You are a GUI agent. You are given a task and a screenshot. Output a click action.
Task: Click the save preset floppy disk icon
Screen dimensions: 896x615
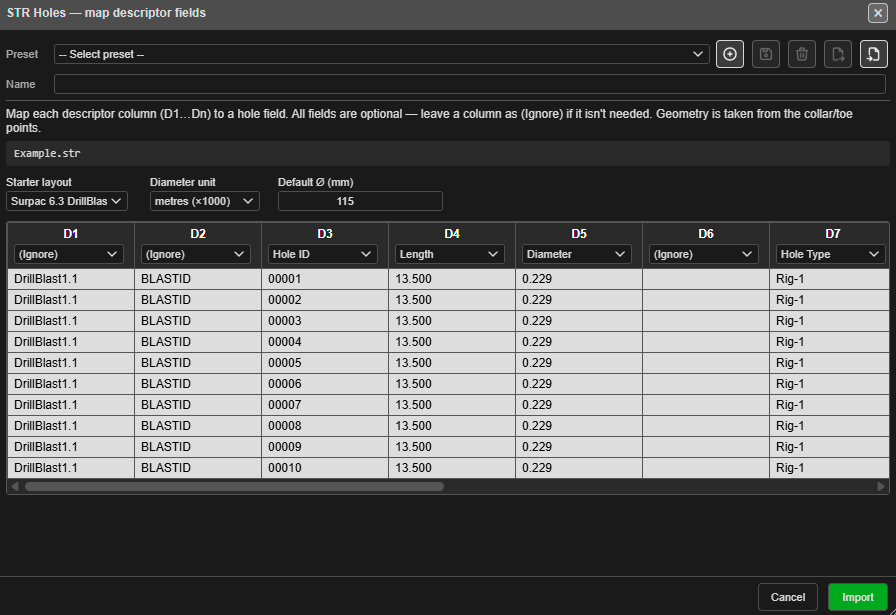766,54
